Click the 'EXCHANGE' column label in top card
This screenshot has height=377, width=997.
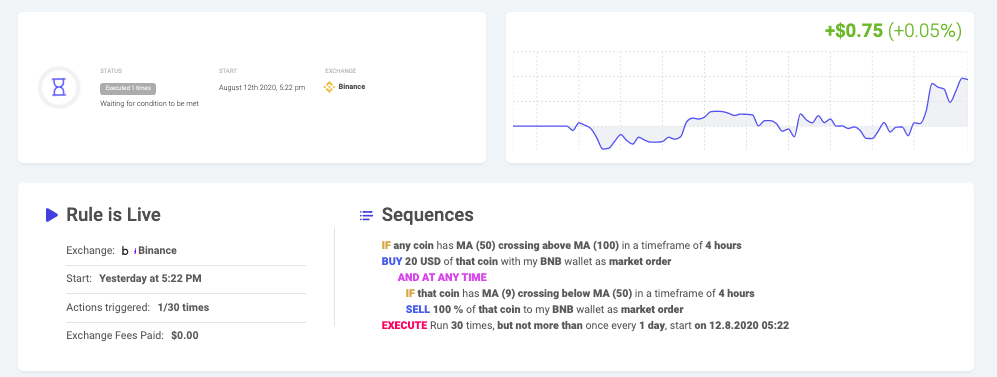click(340, 71)
